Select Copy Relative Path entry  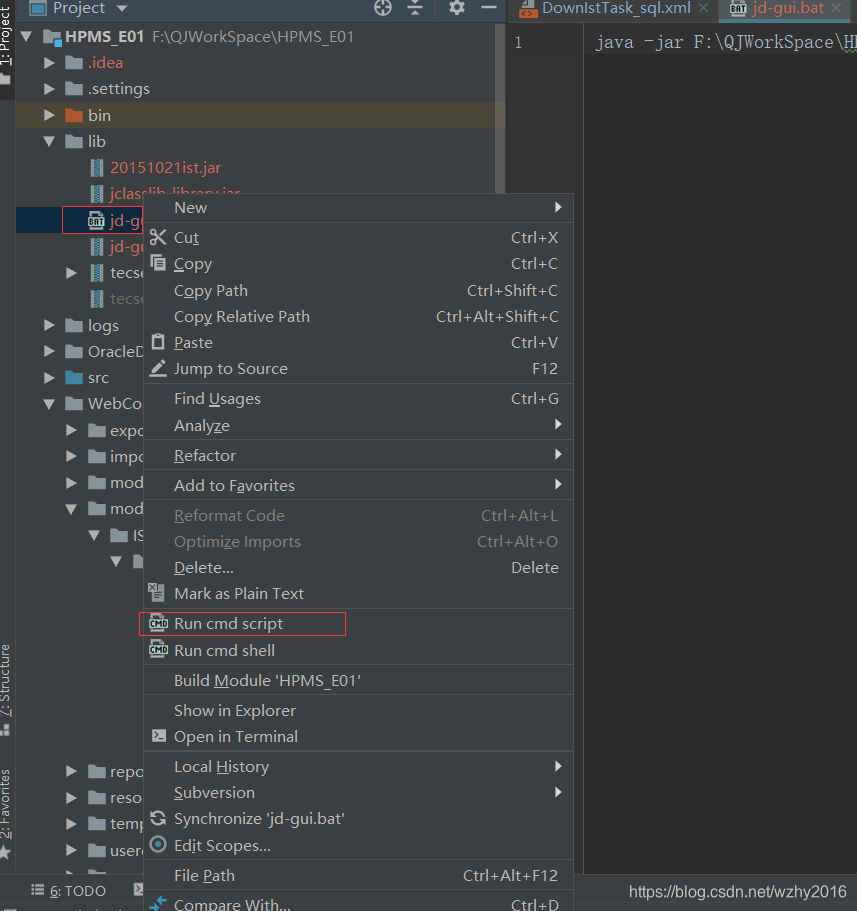358,317
